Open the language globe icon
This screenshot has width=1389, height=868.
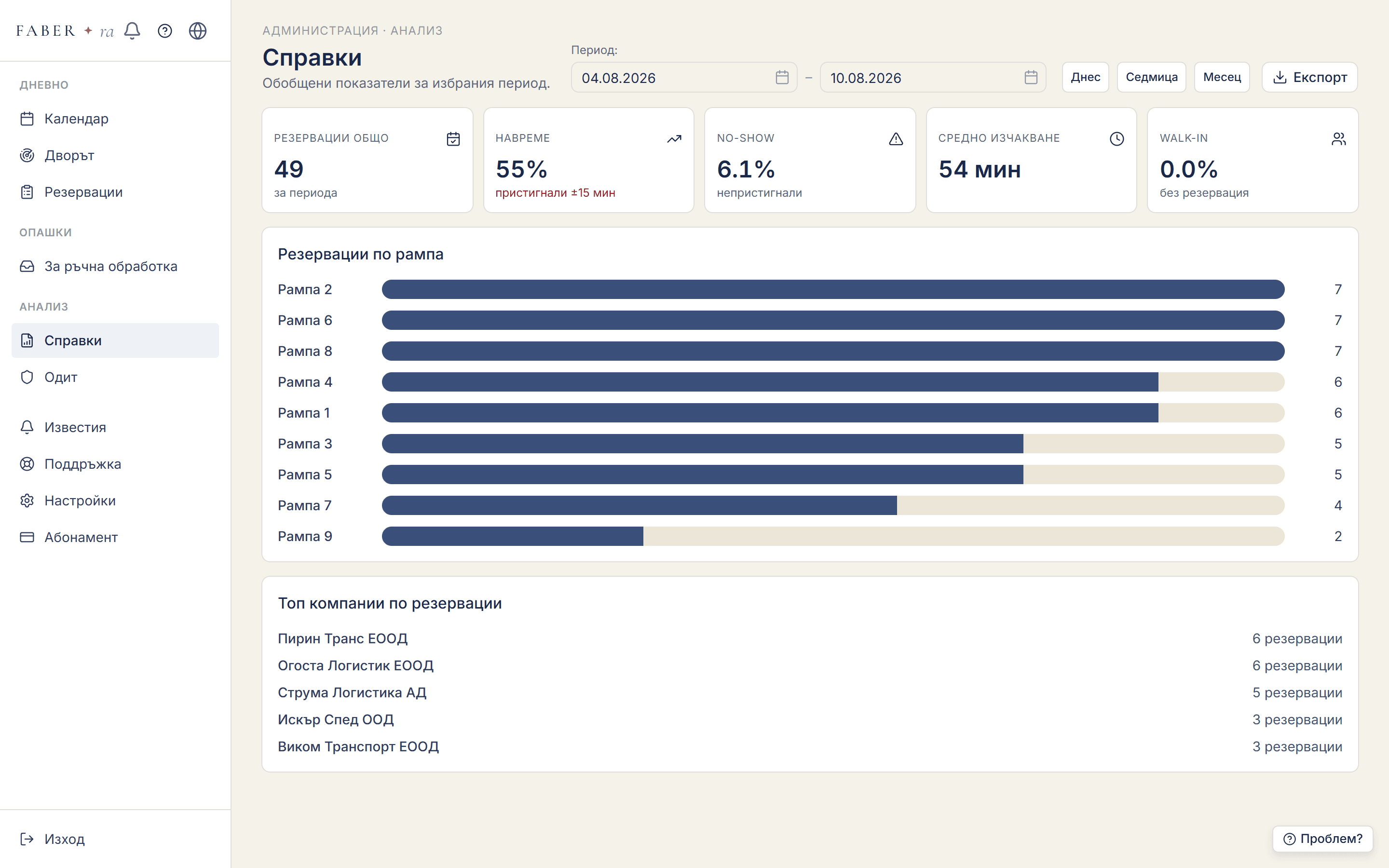197,30
